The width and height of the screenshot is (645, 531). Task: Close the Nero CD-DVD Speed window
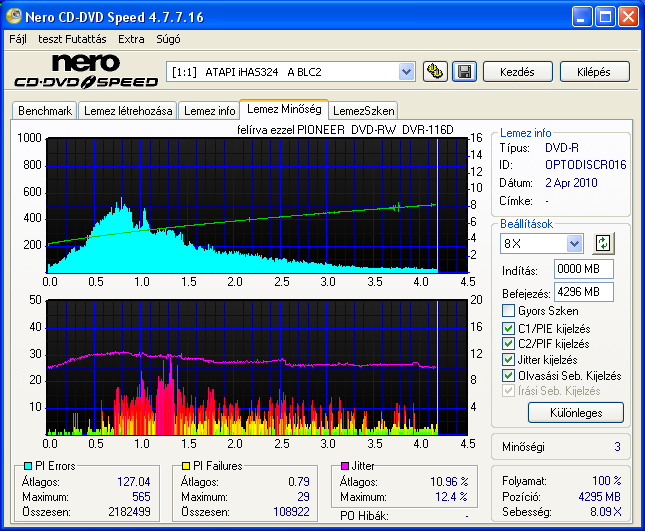pos(629,17)
